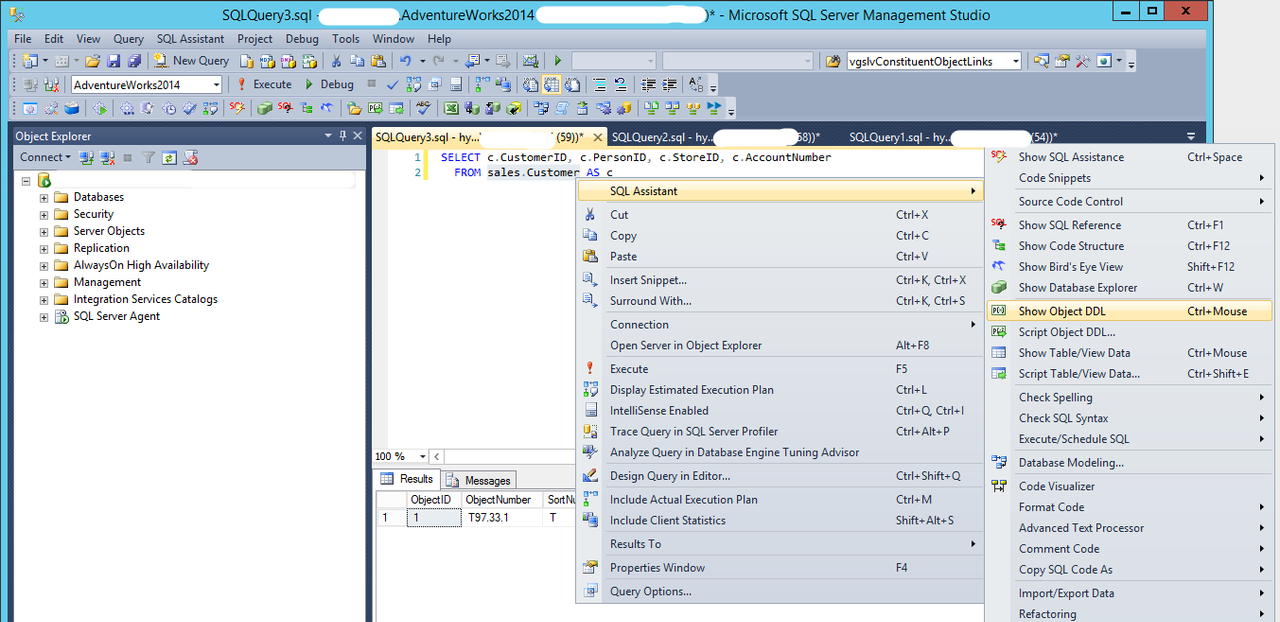Click the Excel export icon in SQL Assistant toolbar

pos(451,108)
